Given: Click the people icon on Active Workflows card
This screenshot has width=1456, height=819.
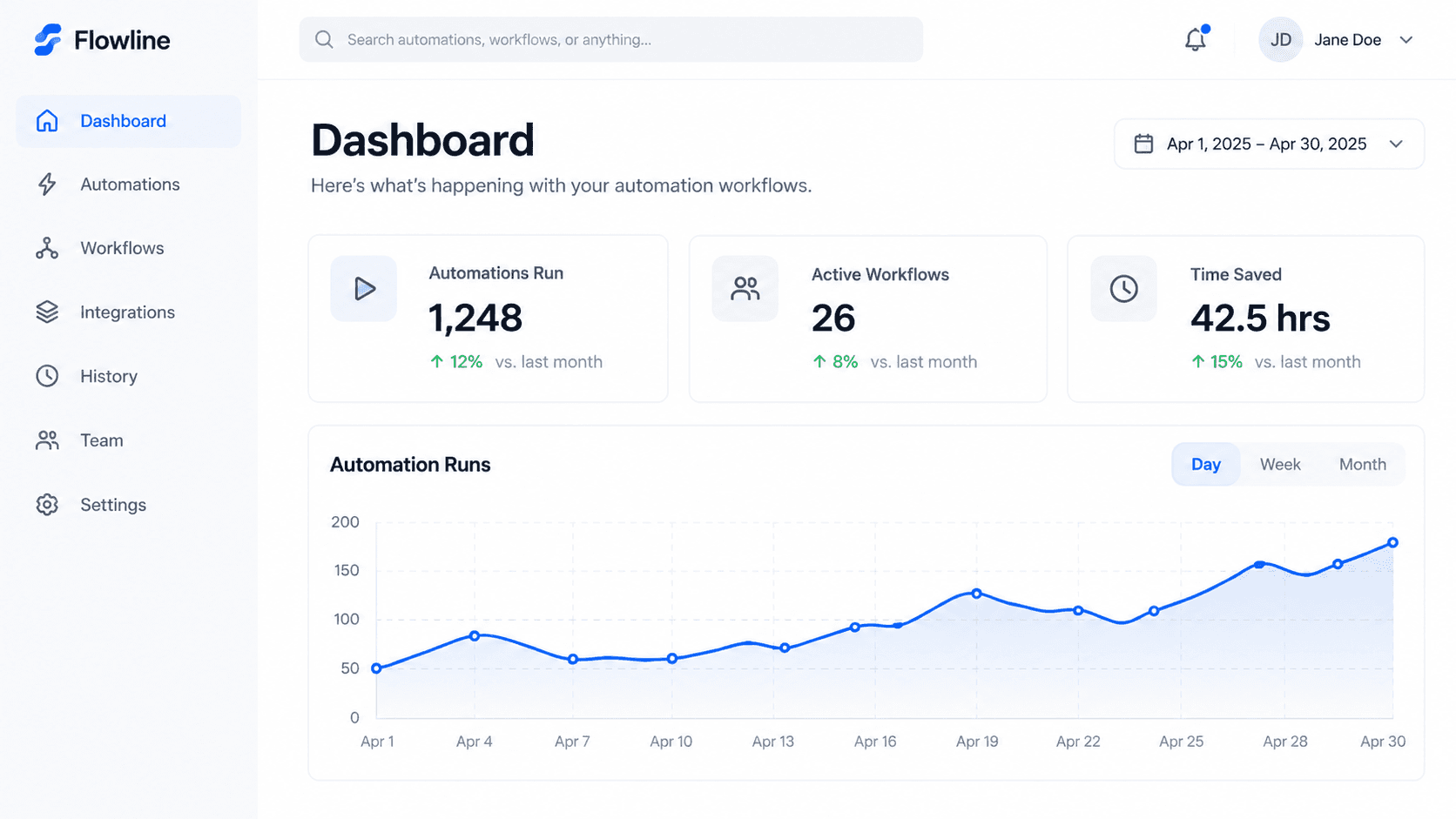Looking at the screenshot, I should click(745, 289).
